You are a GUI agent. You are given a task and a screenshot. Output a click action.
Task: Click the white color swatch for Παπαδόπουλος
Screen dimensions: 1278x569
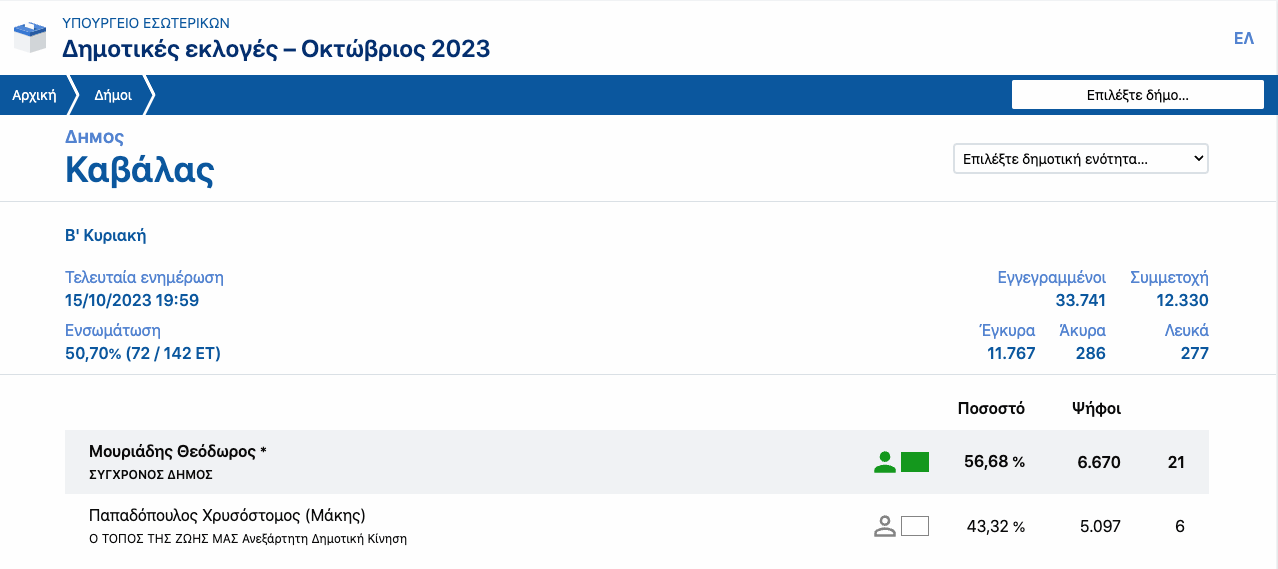pos(915,526)
